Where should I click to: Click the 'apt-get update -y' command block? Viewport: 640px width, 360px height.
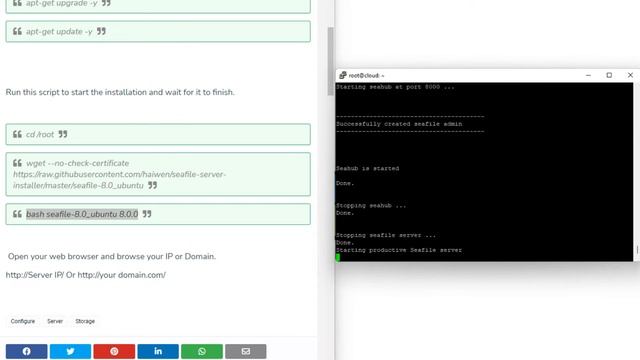click(x=158, y=31)
